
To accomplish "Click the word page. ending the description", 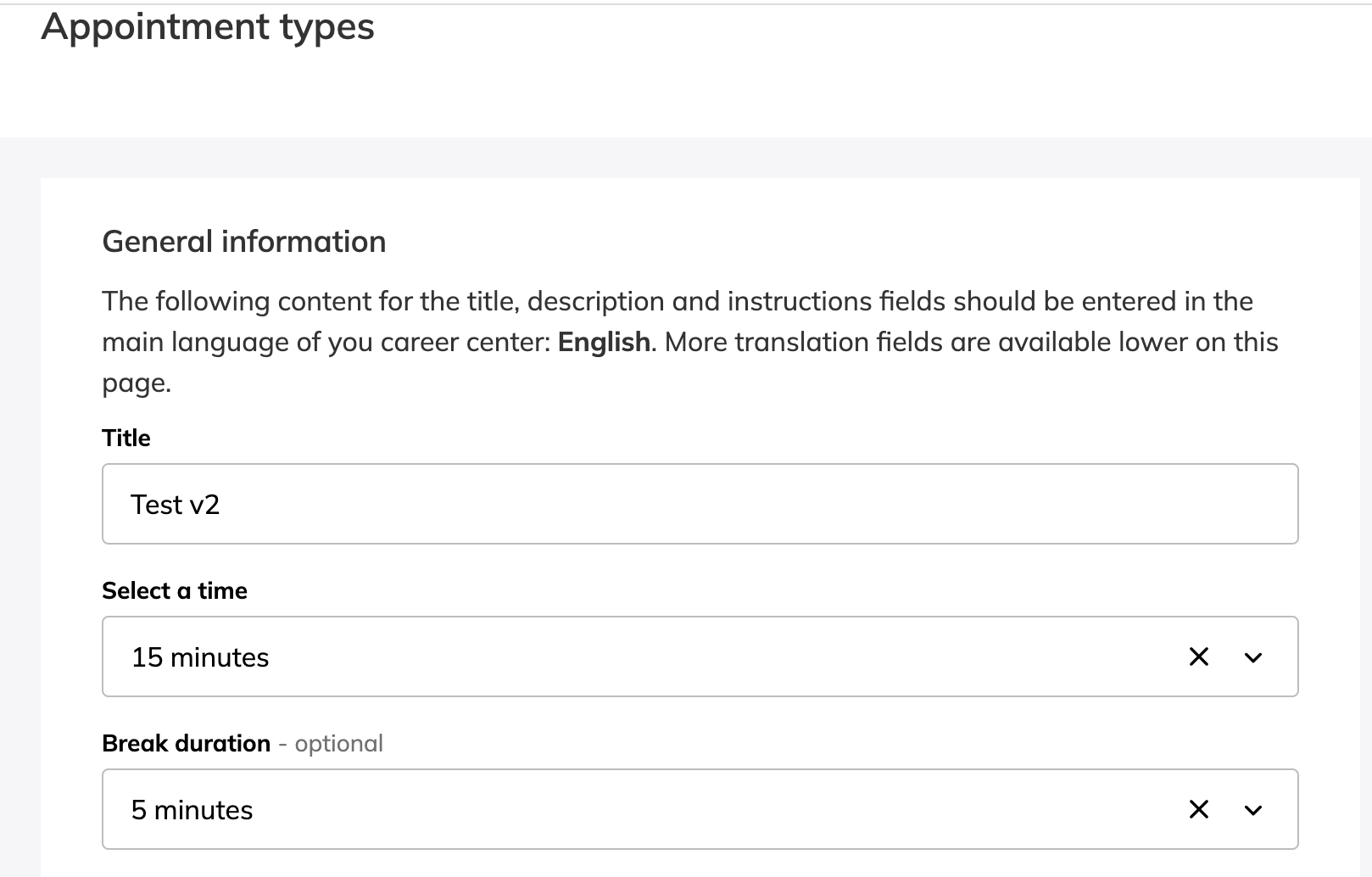I will tap(136, 383).
